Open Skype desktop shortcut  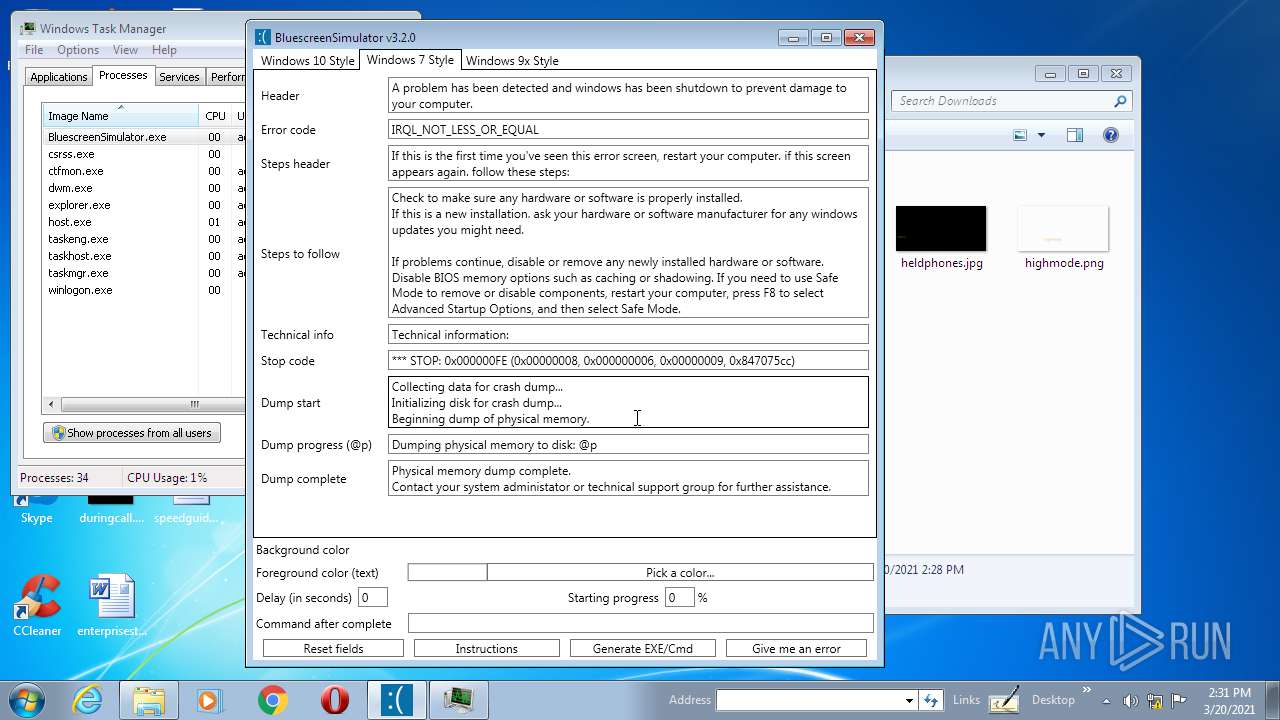(x=37, y=510)
